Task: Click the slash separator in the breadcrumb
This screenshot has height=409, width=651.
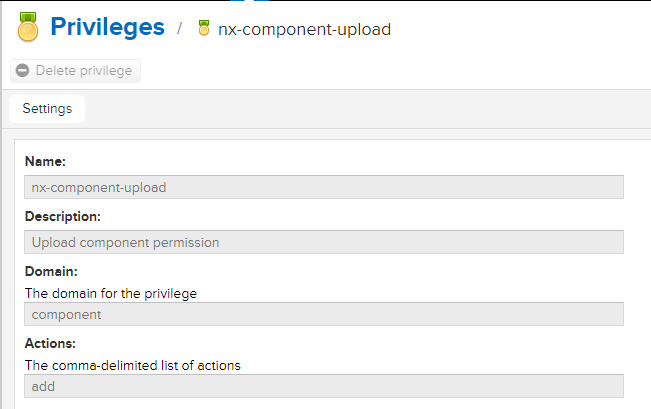Action: click(180, 29)
